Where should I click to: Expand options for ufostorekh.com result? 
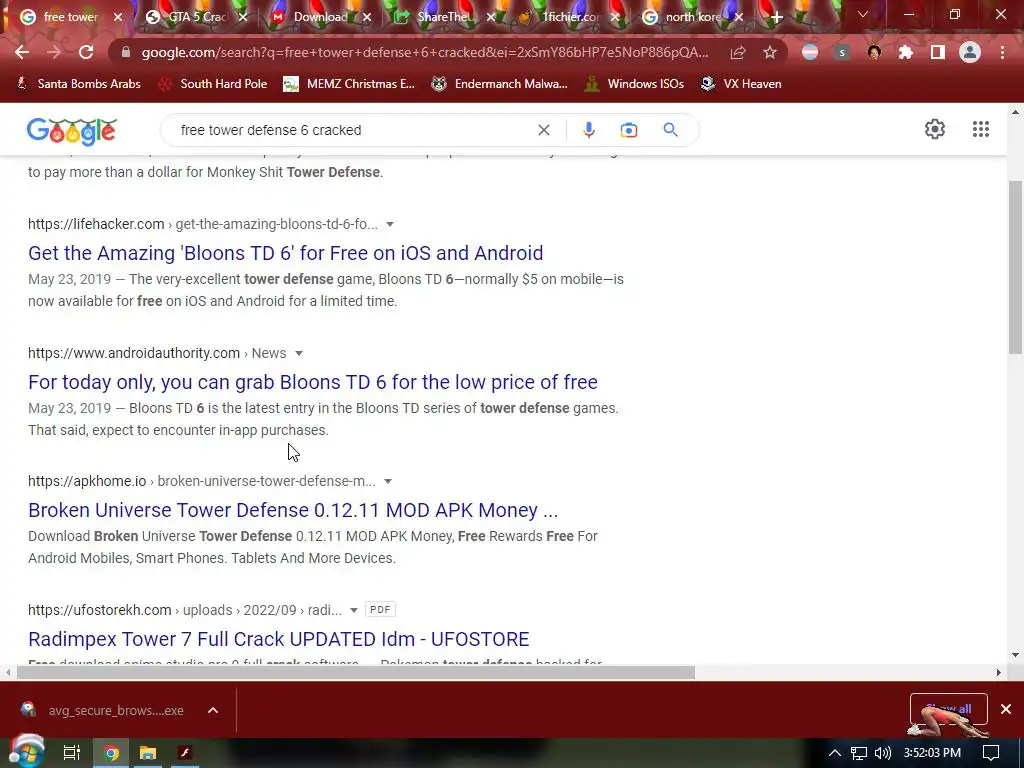tap(353, 610)
